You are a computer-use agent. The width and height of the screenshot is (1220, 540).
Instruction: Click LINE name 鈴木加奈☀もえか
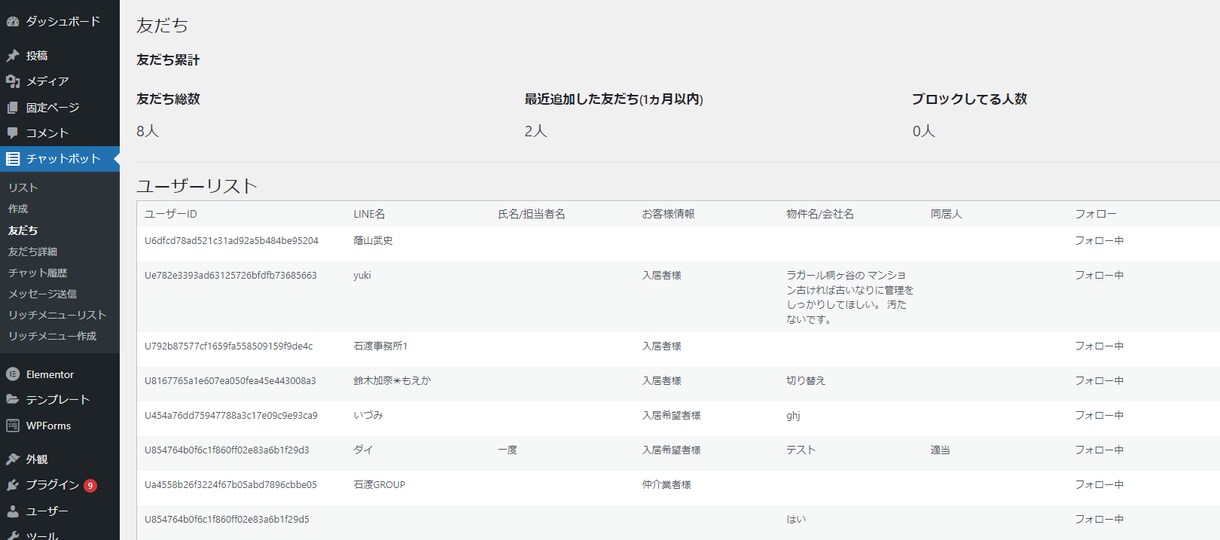tap(392, 381)
